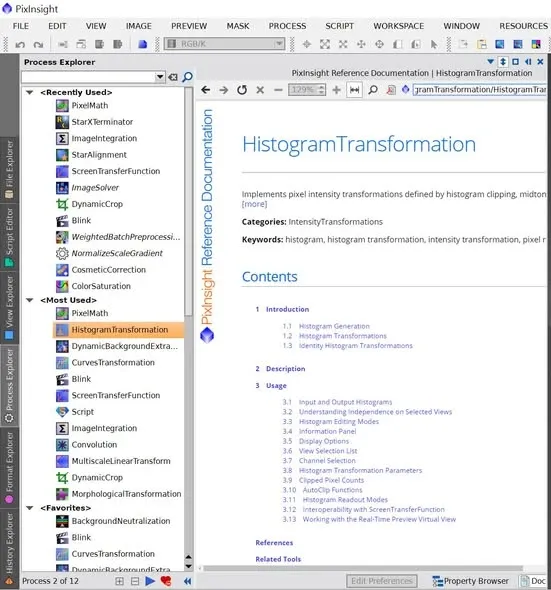Viewport: 551px width, 590px height.
Task: Click the process list vertical scrollbar
Action: click(189, 202)
